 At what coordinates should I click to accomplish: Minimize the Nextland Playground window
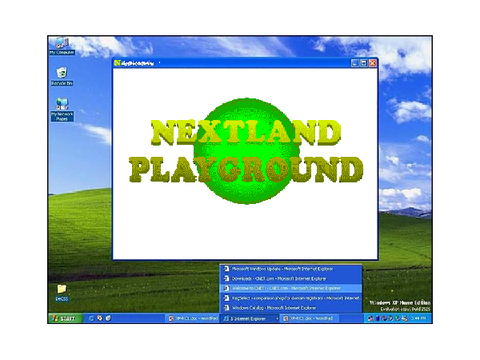point(355,63)
